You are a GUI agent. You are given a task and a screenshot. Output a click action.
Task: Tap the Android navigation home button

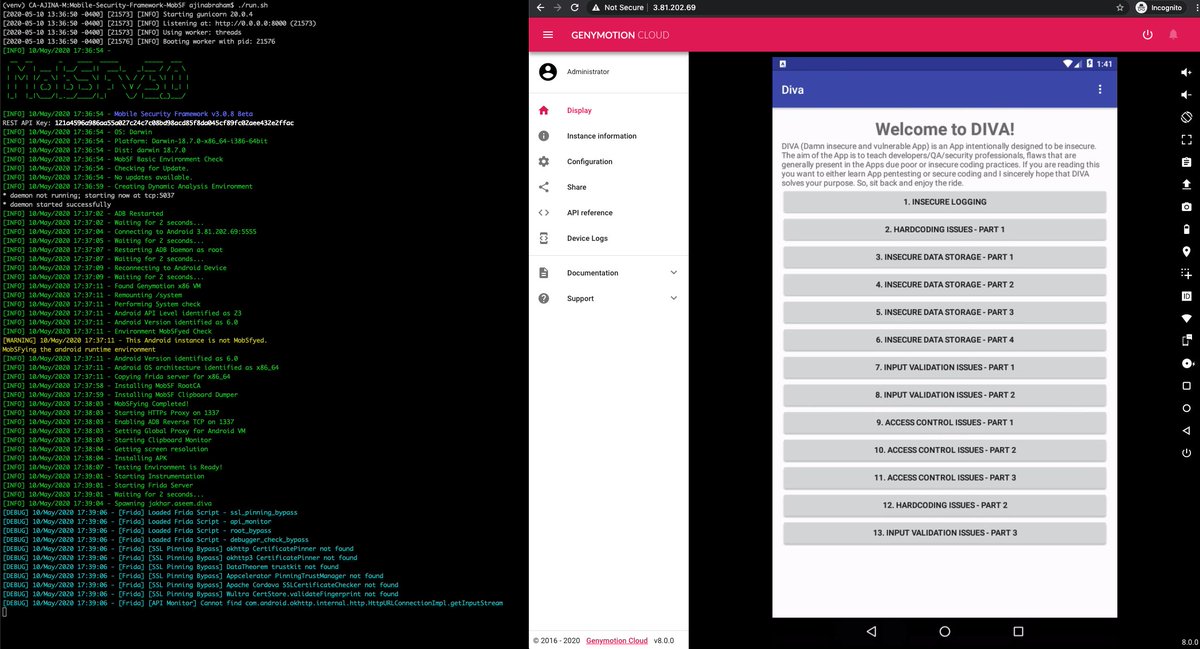pos(945,632)
